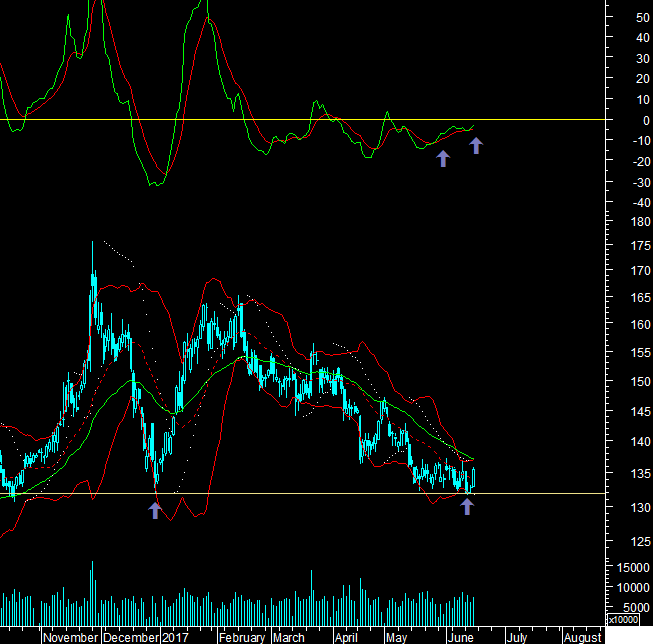Select the 30 value on the oscillator axis
The height and width of the screenshot is (644, 653).
(x=643, y=59)
